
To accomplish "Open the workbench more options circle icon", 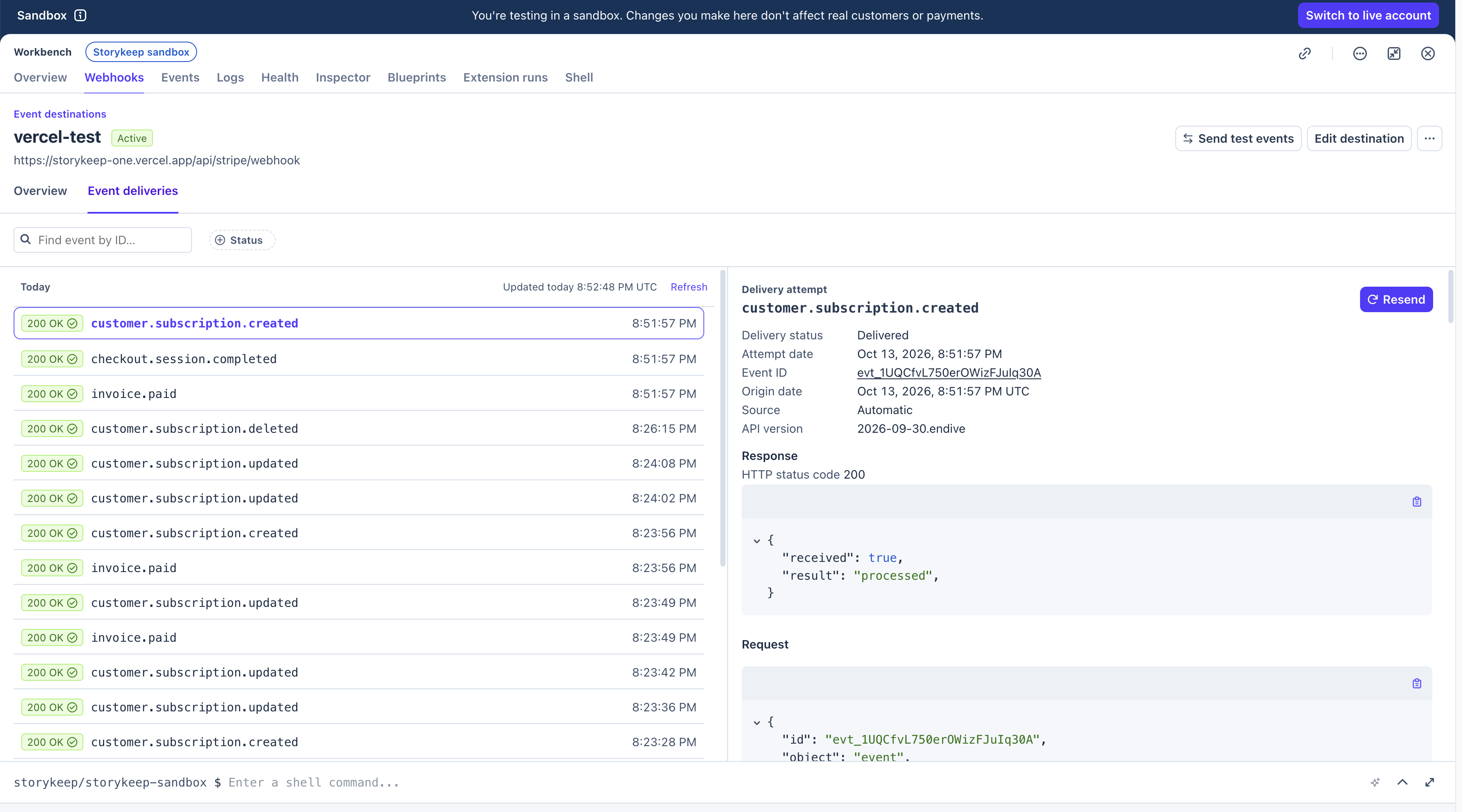I will tap(1360, 54).
